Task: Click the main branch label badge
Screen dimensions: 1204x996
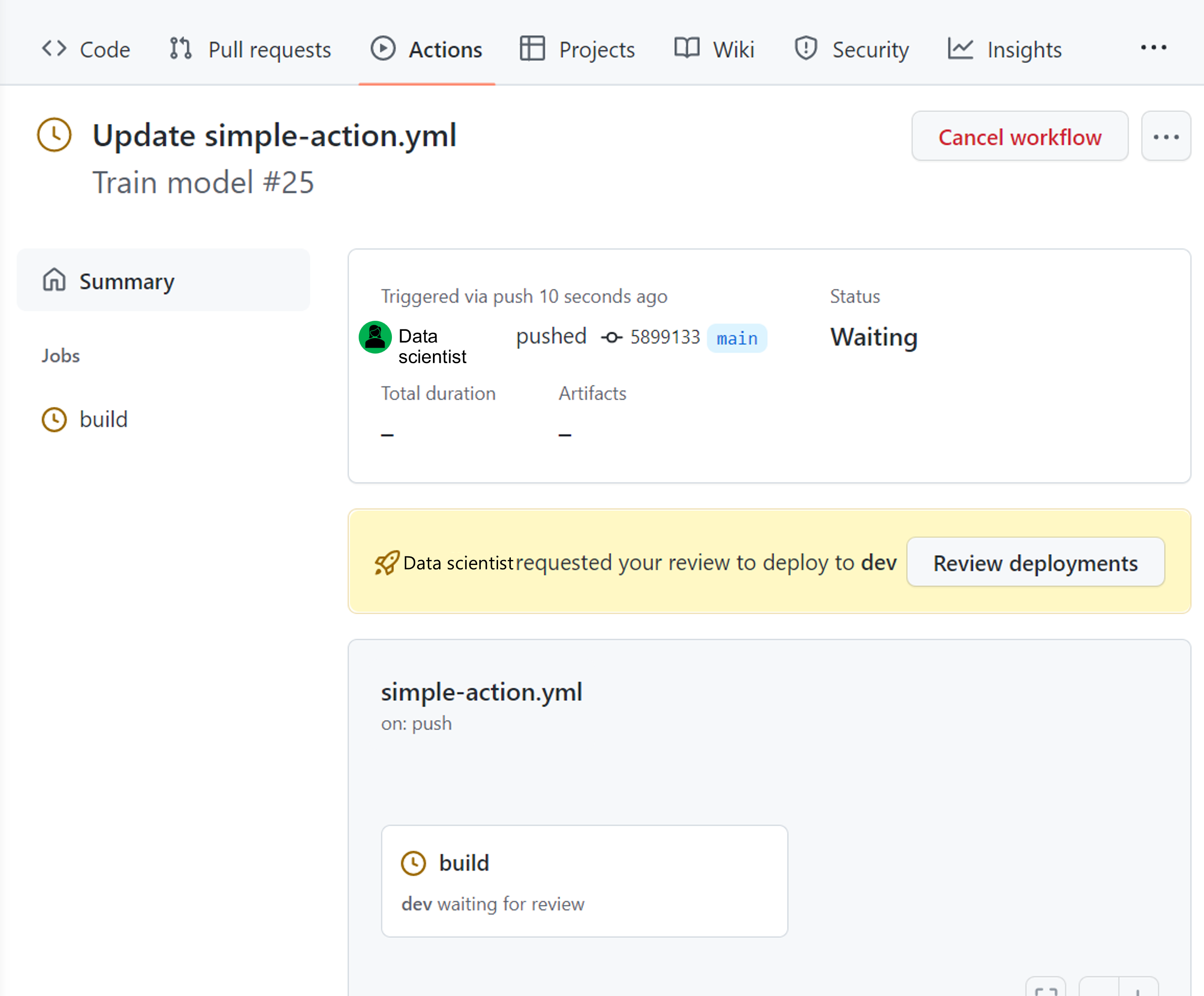Action: 738,338
